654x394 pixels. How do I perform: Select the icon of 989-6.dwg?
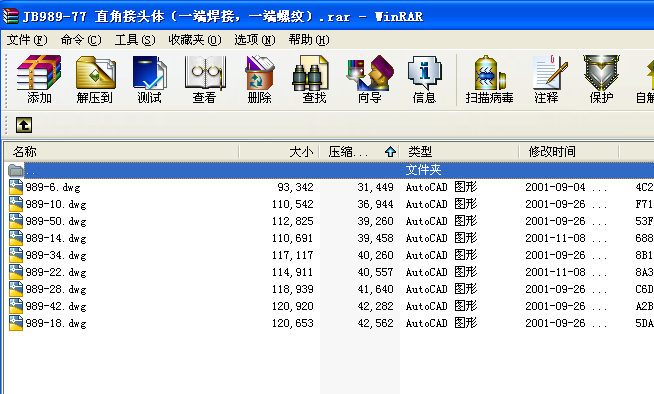pos(16,187)
